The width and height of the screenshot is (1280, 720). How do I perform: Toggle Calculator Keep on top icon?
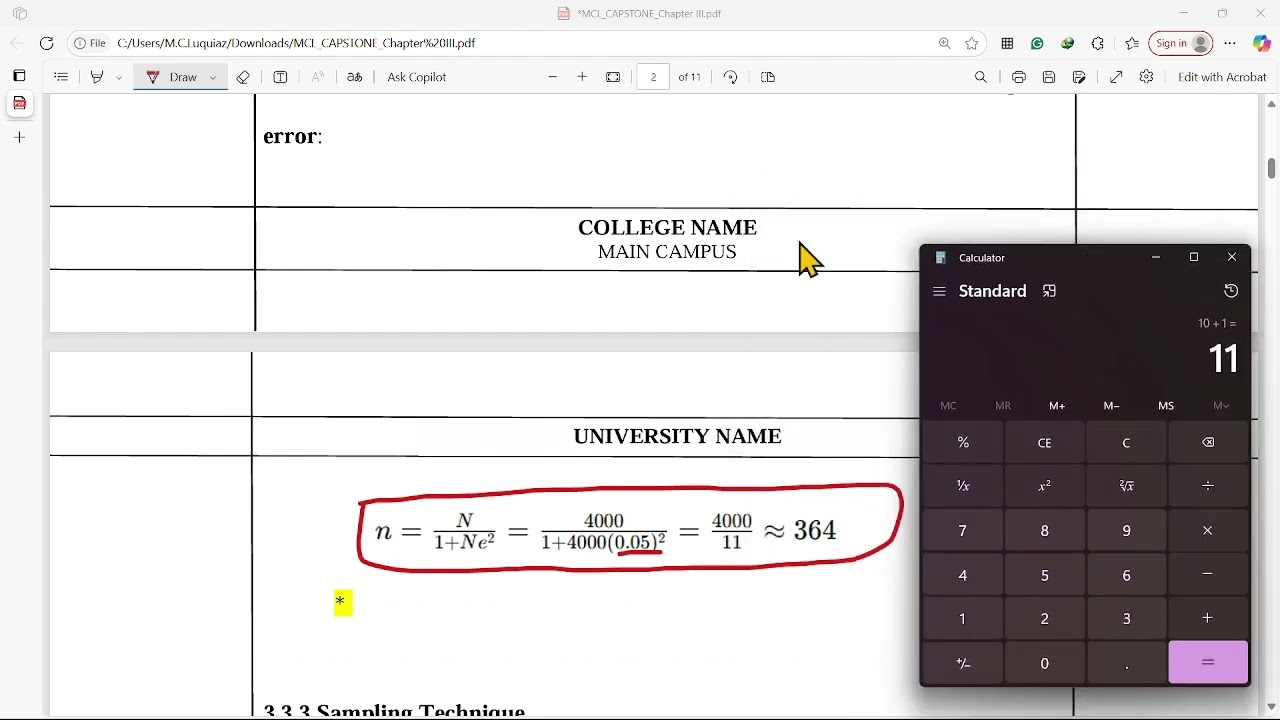[1049, 291]
